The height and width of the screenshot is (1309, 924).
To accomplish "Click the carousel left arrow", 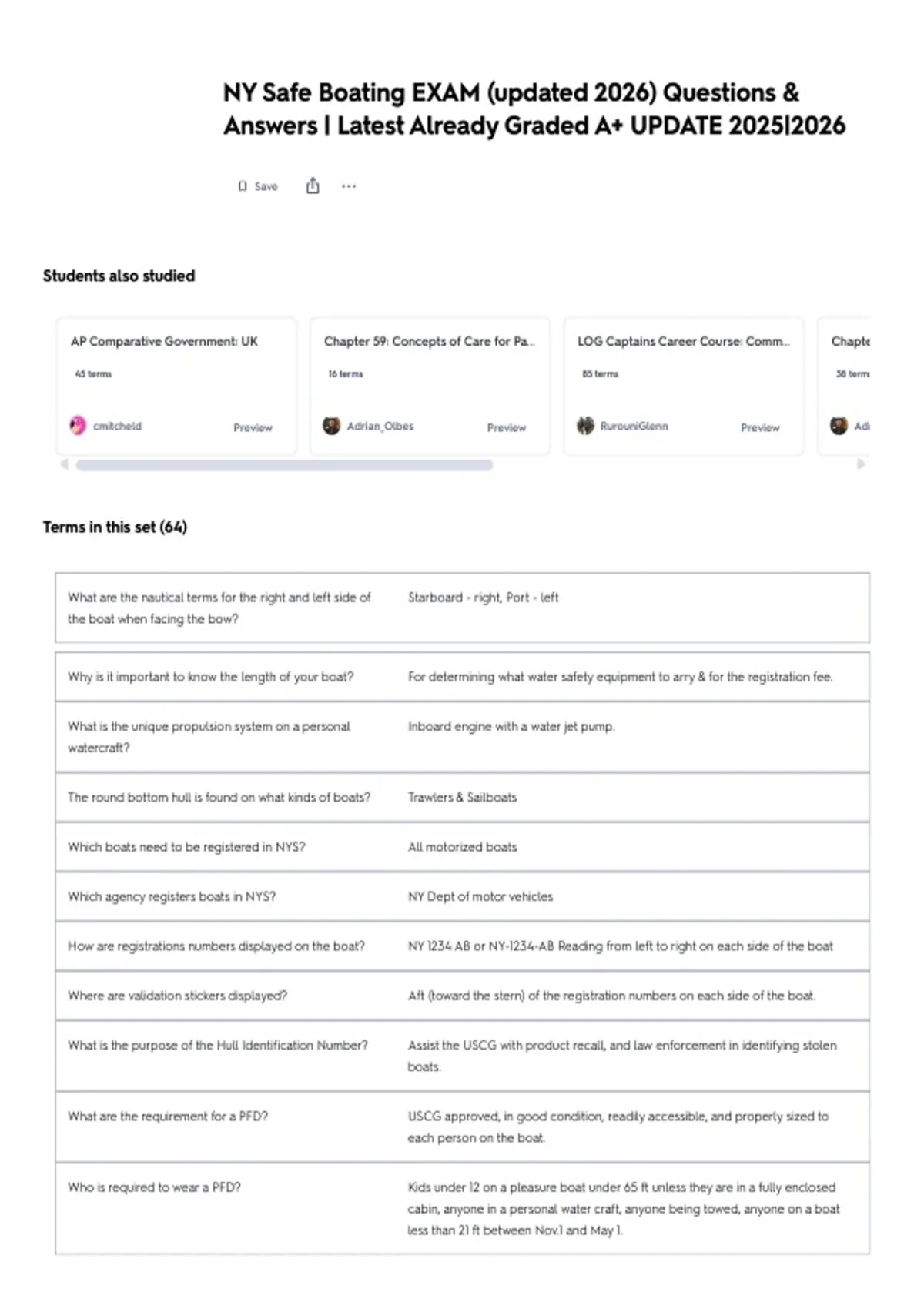I will tap(65, 464).
